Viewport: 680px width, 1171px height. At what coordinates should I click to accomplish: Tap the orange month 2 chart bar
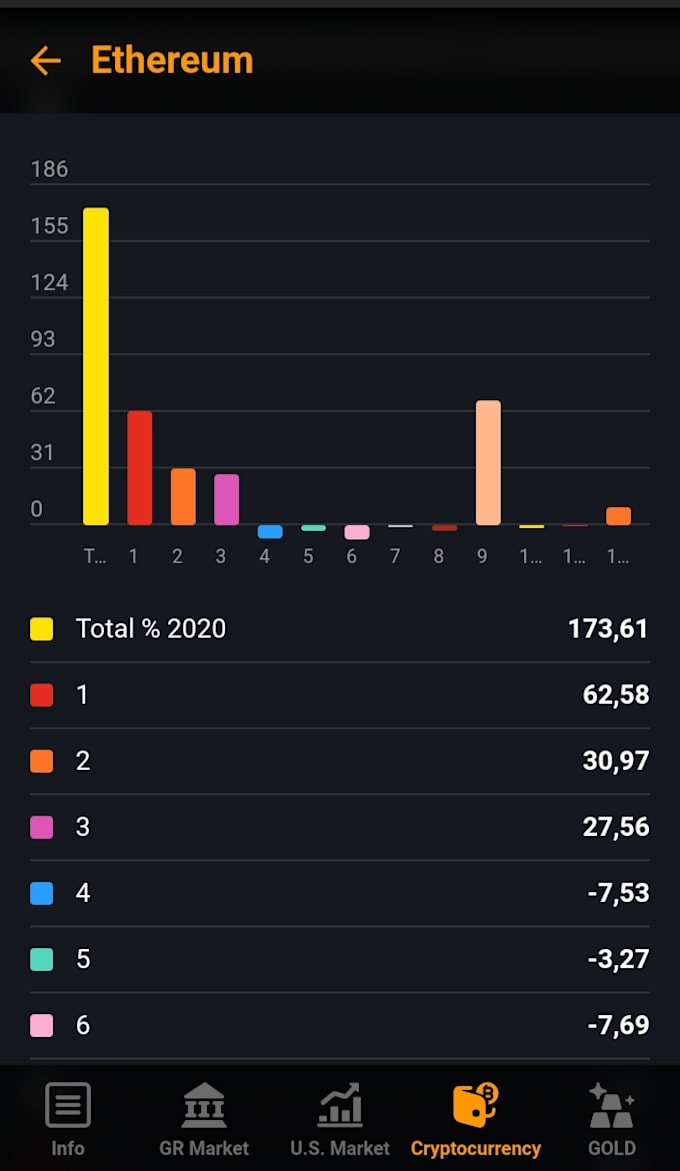tap(183, 496)
